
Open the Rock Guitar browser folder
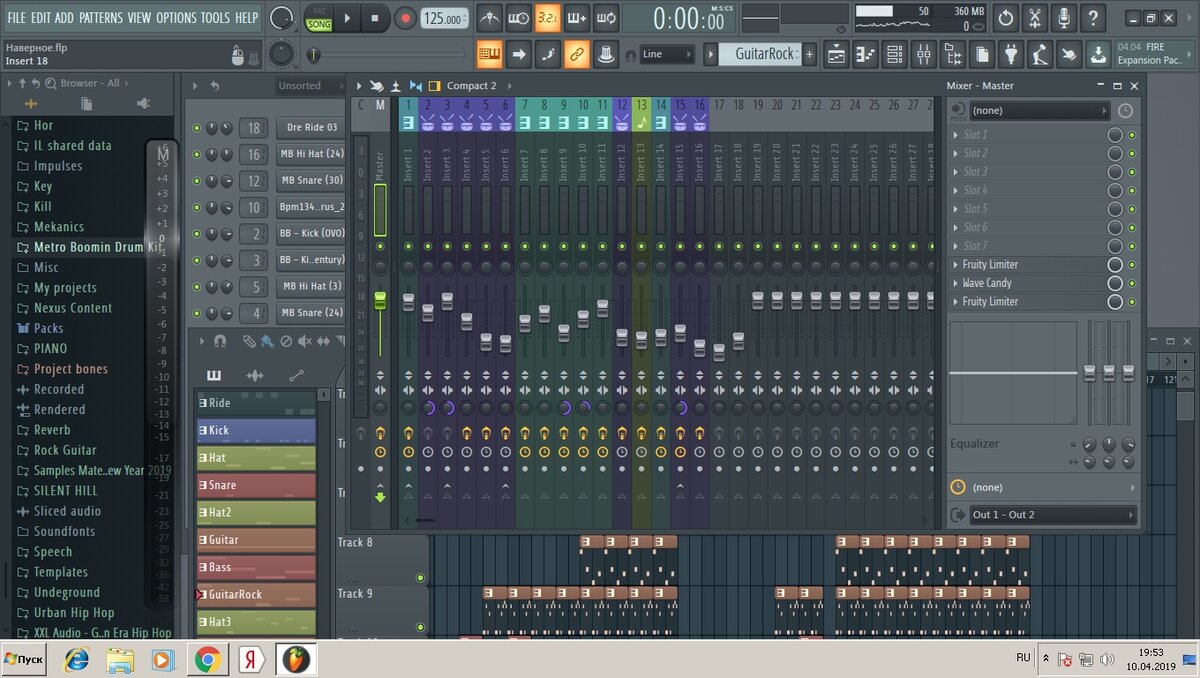(x=65, y=450)
